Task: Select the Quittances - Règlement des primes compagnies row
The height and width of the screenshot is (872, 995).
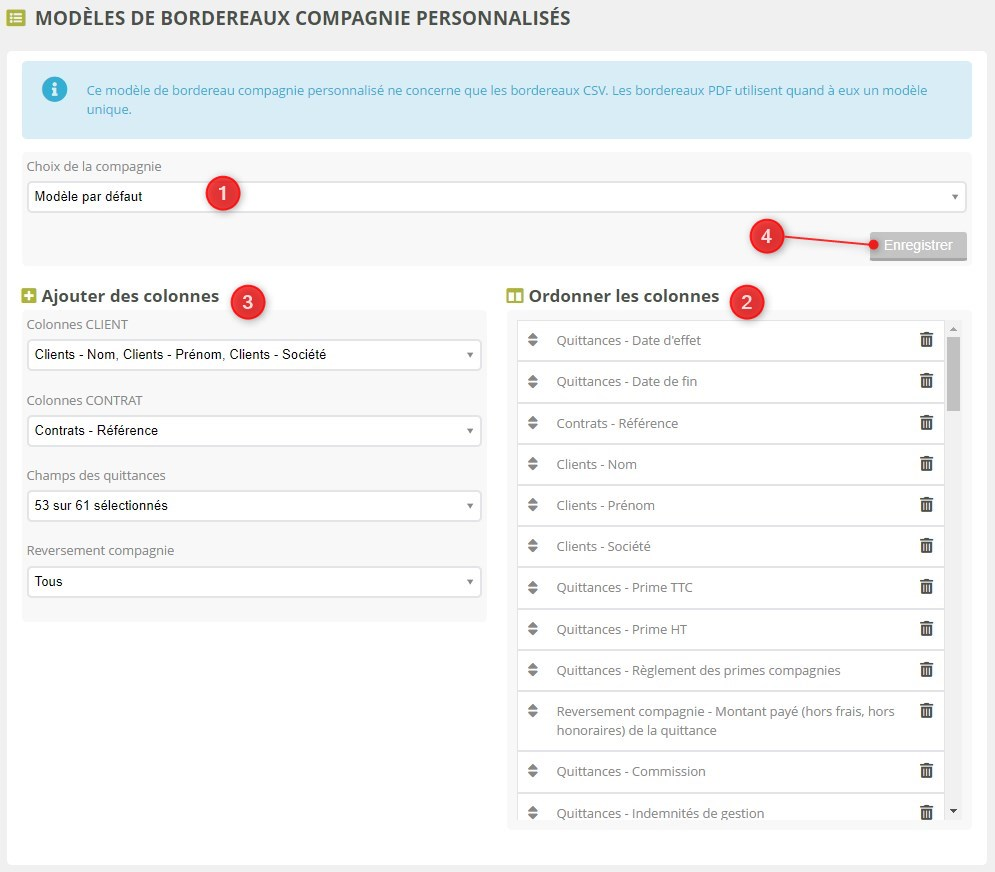Action: click(x=698, y=670)
